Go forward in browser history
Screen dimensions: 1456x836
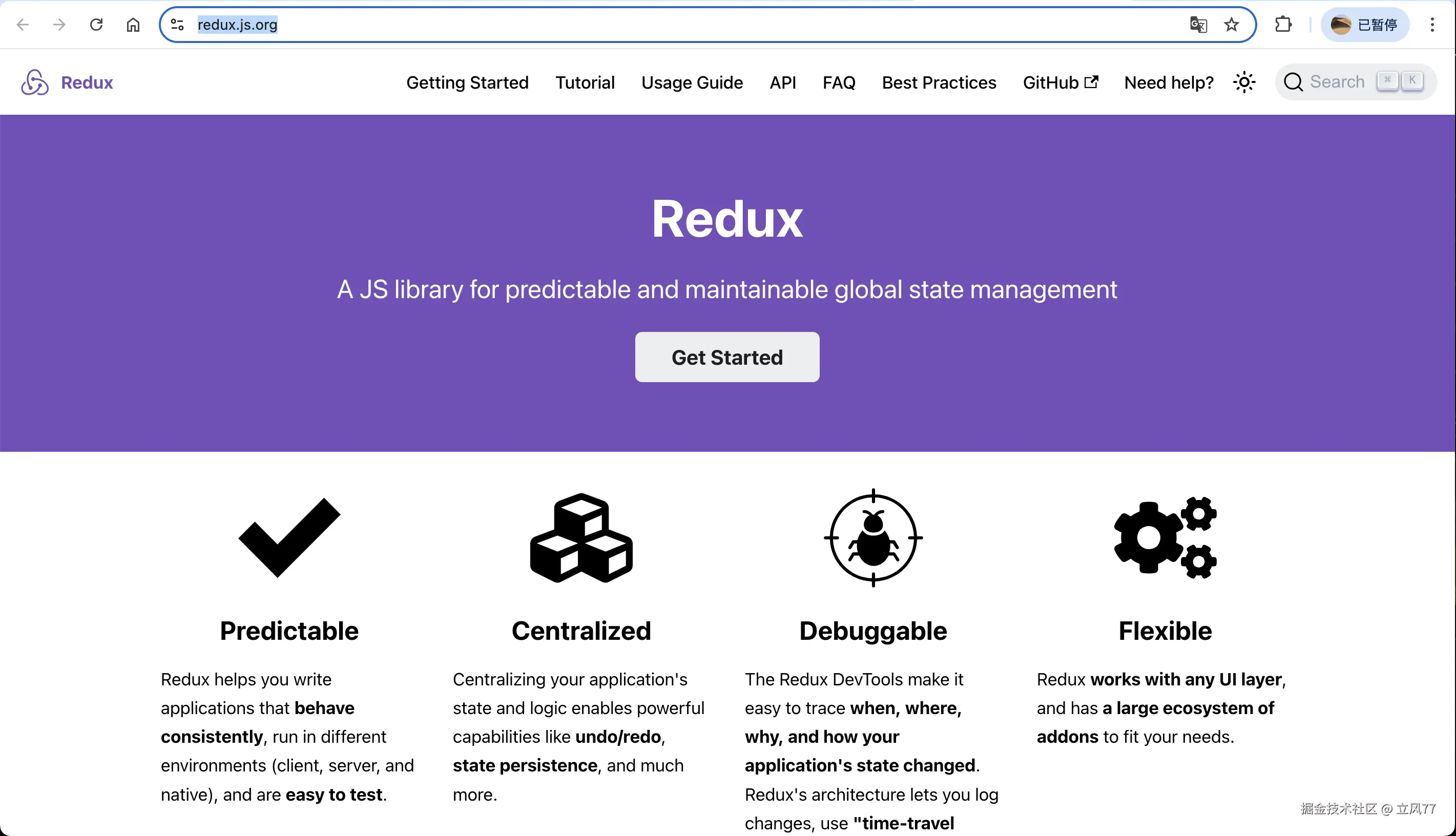pos(59,25)
